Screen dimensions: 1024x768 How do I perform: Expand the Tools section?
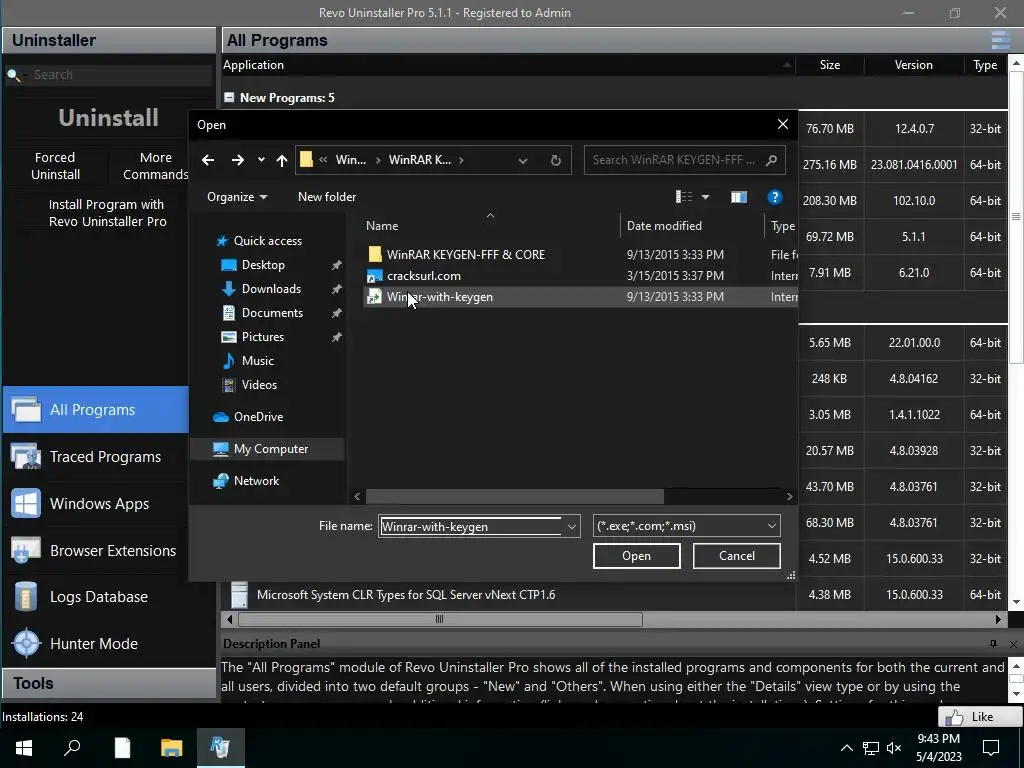coord(108,683)
